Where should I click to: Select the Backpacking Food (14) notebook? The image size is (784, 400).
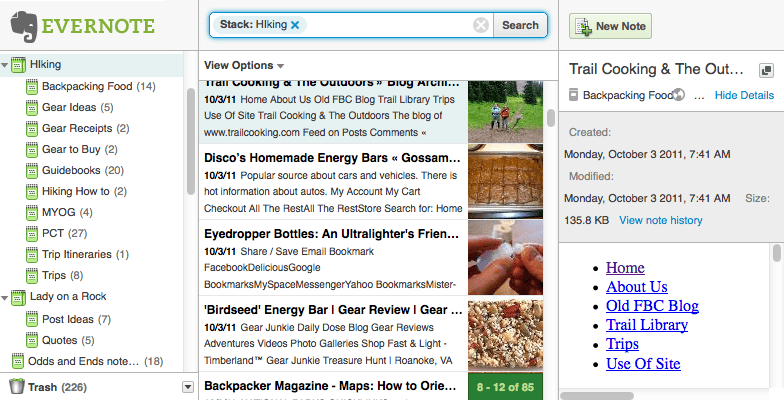pos(98,86)
